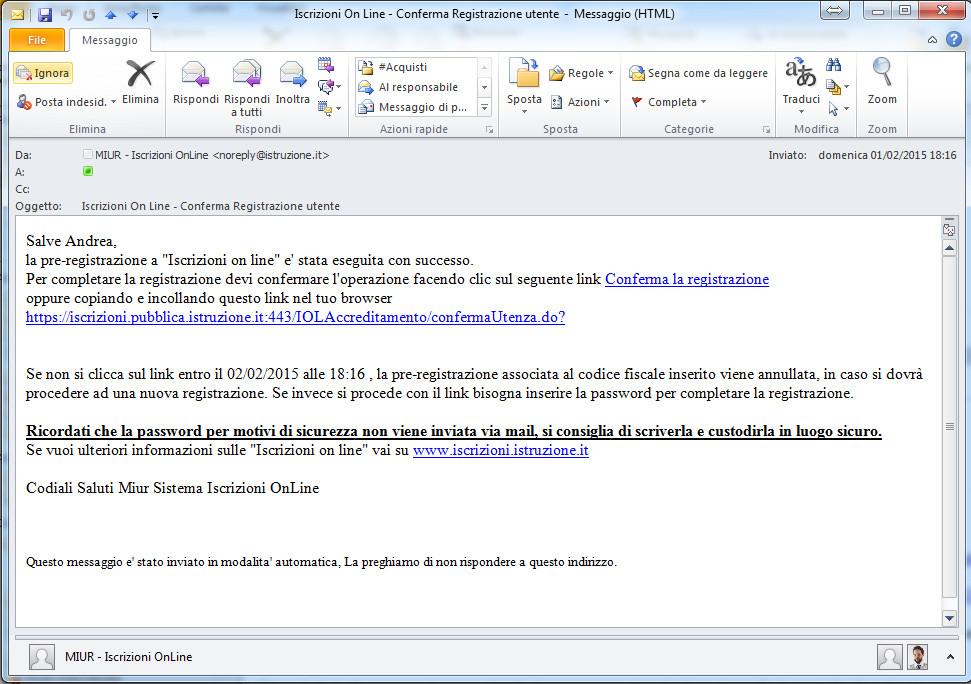Image resolution: width=971 pixels, height=684 pixels.
Task: Click the save icon in the quick access toolbar
Action: tap(45, 14)
